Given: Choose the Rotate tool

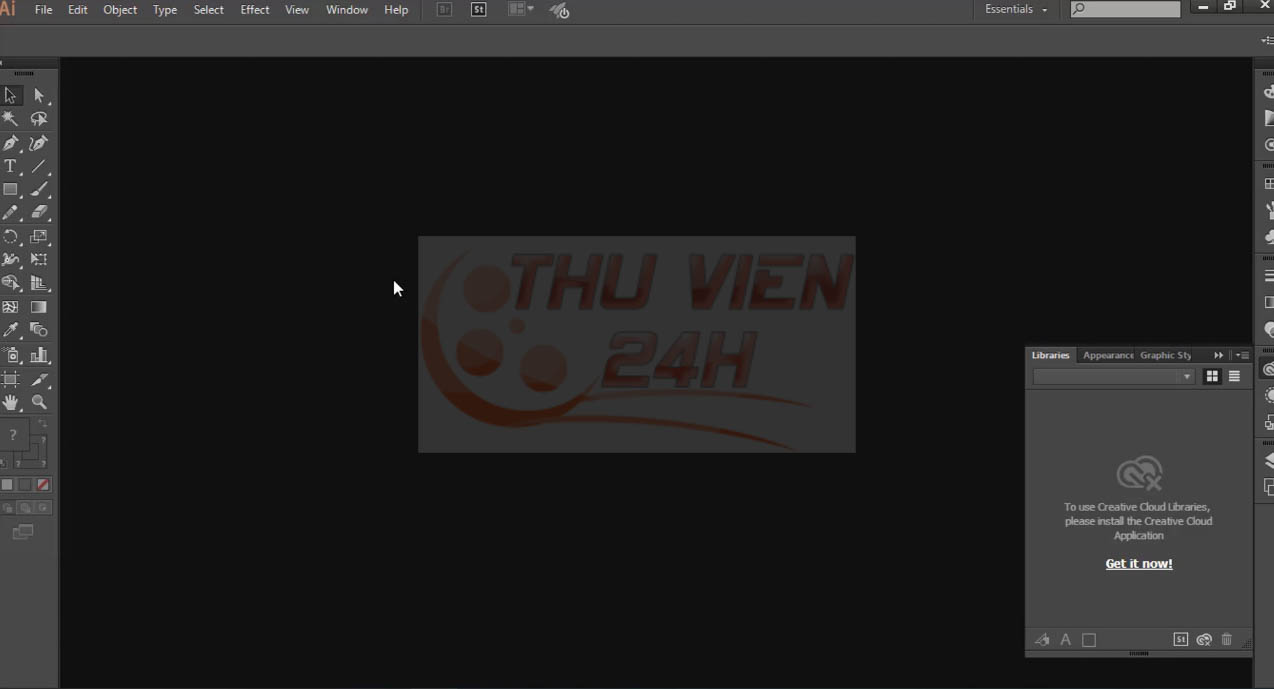Looking at the screenshot, I should (x=11, y=237).
